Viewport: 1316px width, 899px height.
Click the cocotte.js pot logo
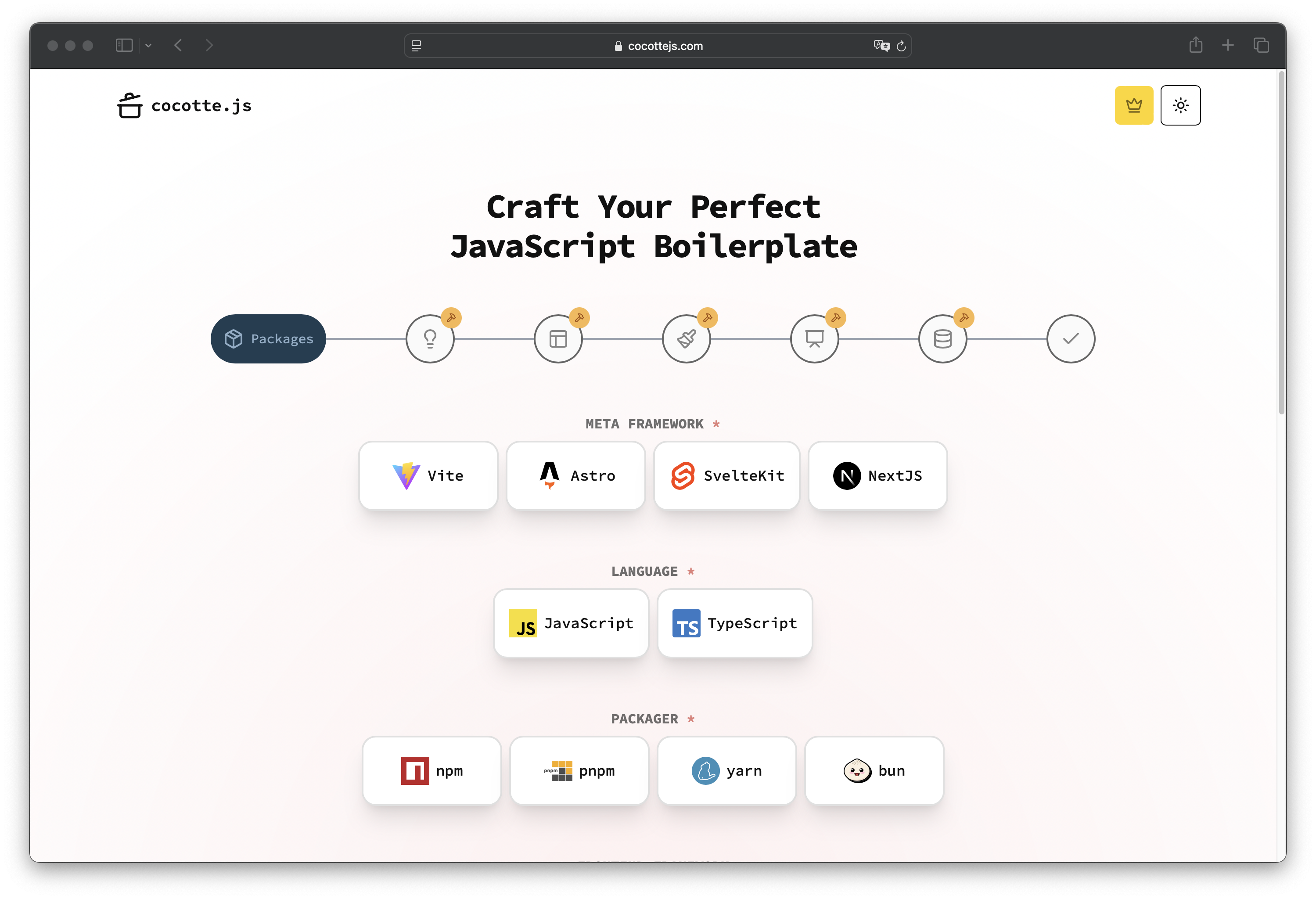coord(129,105)
